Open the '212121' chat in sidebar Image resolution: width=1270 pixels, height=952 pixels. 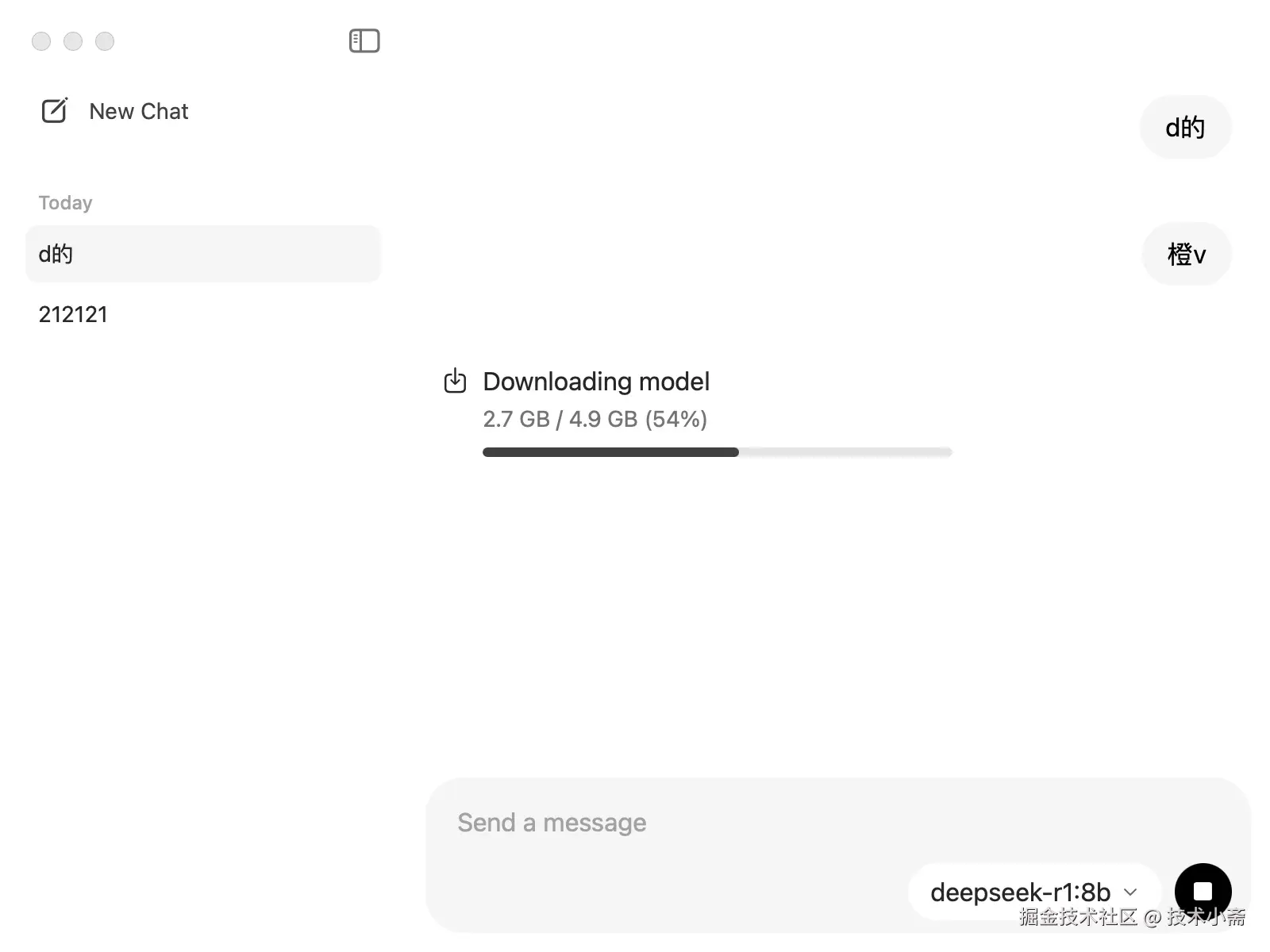pos(73,314)
